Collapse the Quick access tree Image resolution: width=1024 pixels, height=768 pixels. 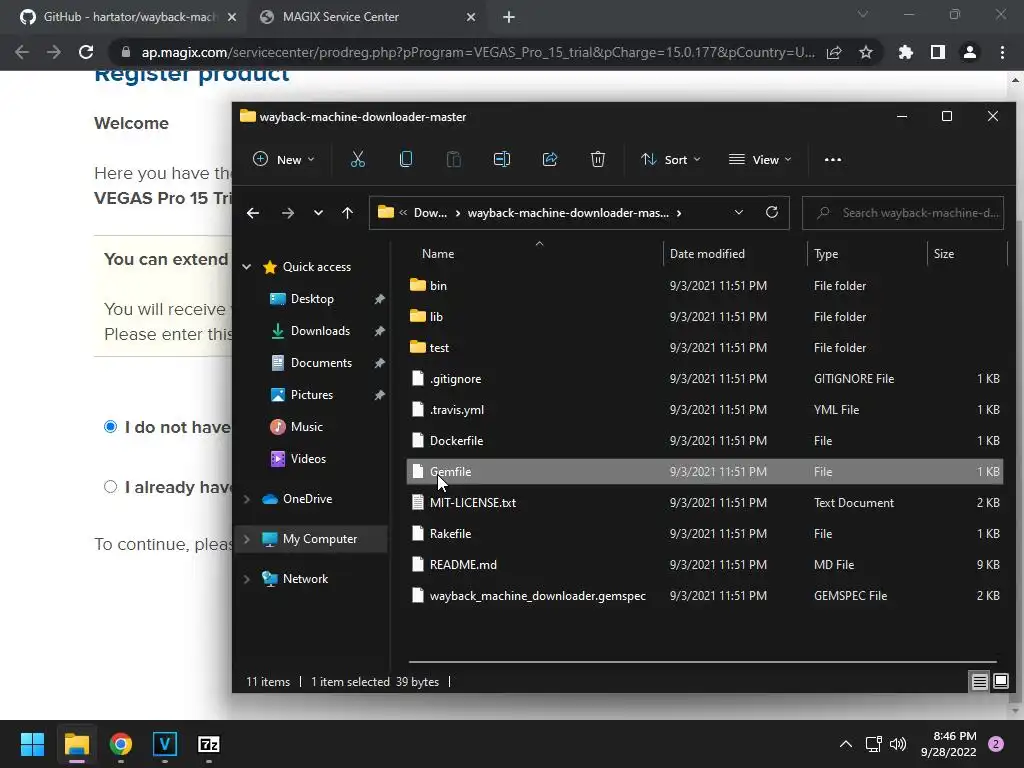click(x=247, y=266)
